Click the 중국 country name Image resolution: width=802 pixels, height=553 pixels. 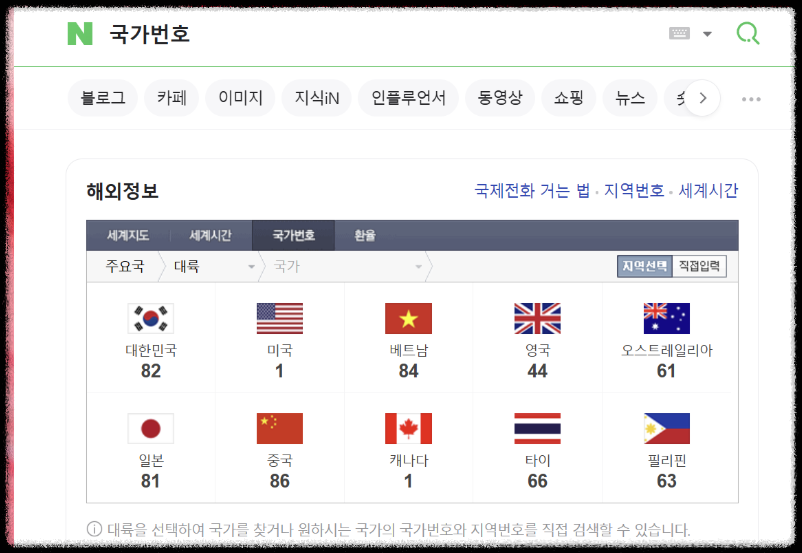(280, 461)
